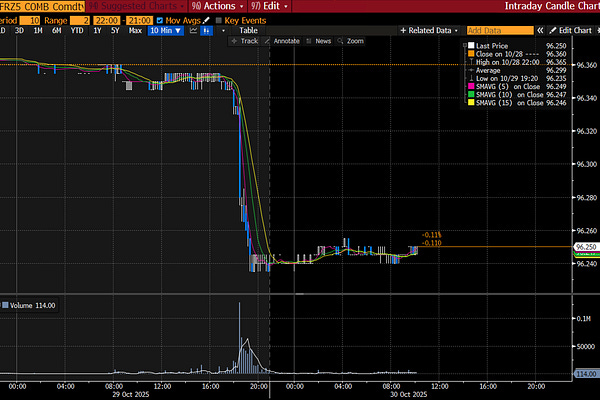Viewport: 600px width, 400px height.
Task: Show News overlay on chart
Action: [319, 41]
